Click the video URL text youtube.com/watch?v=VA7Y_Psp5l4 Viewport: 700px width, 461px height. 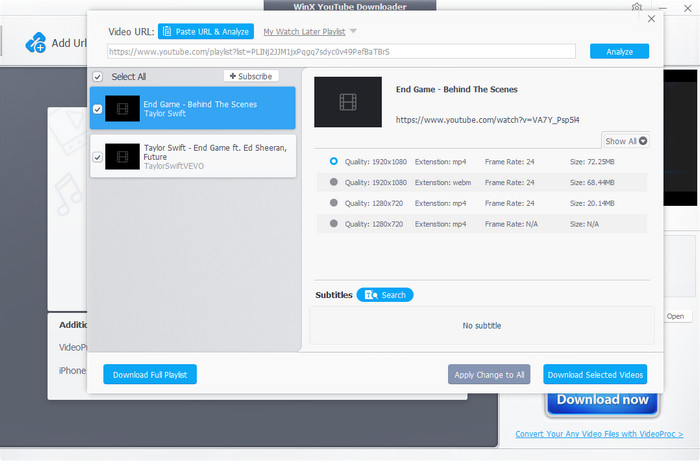click(488, 120)
